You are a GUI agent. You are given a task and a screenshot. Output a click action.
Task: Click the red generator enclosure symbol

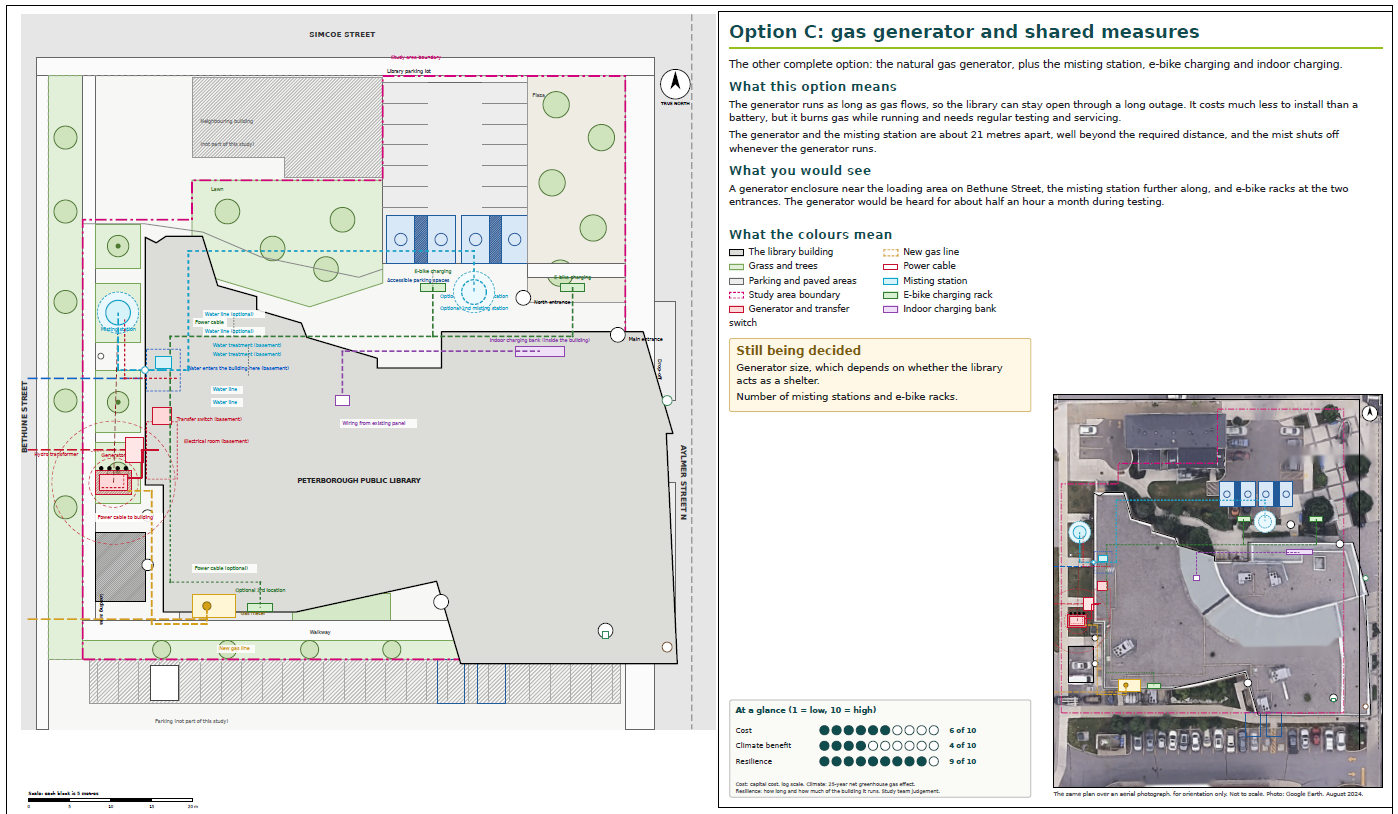pyautogui.click(x=114, y=483)
